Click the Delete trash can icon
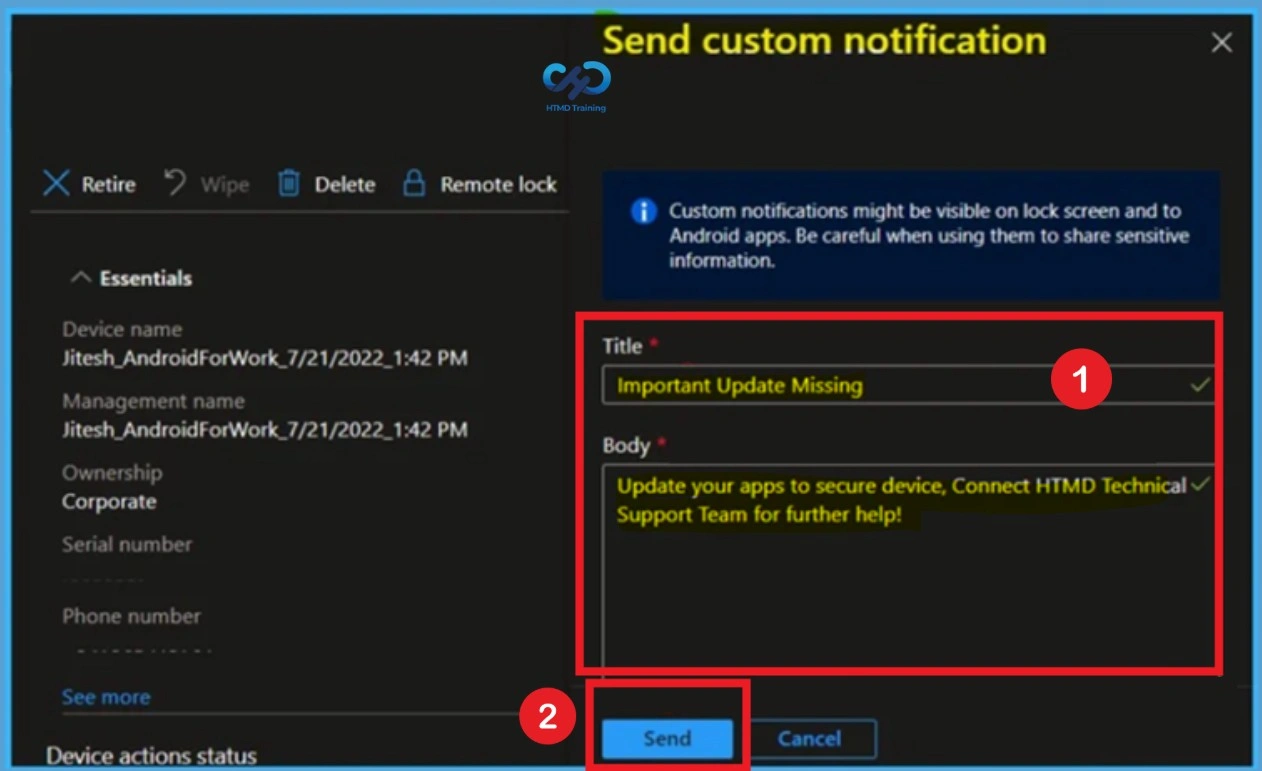 289,183
